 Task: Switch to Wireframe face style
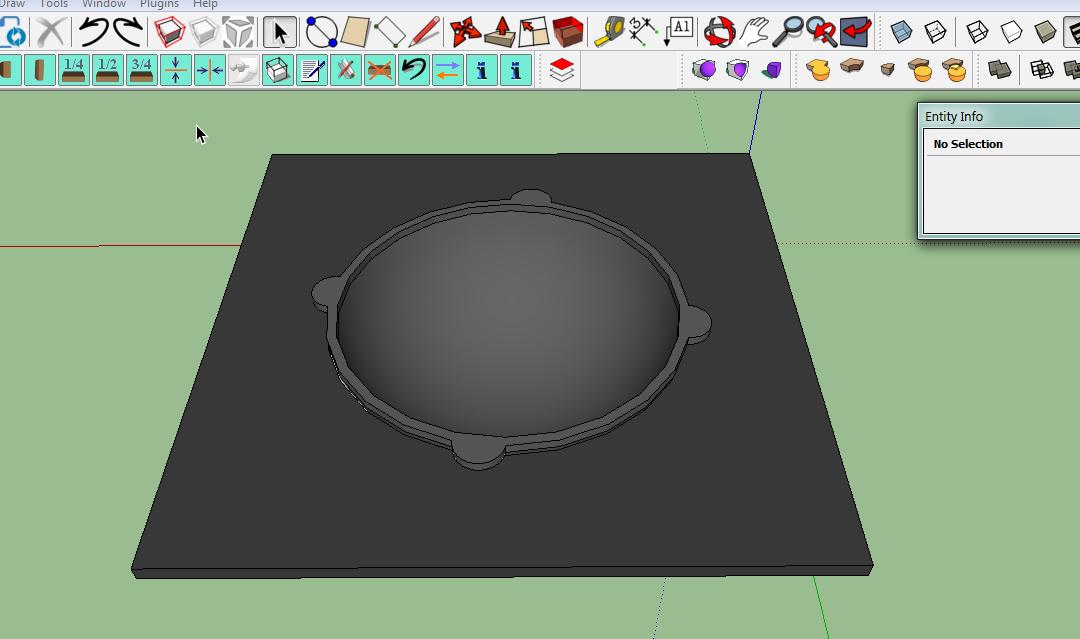click(x=977, y=33)
